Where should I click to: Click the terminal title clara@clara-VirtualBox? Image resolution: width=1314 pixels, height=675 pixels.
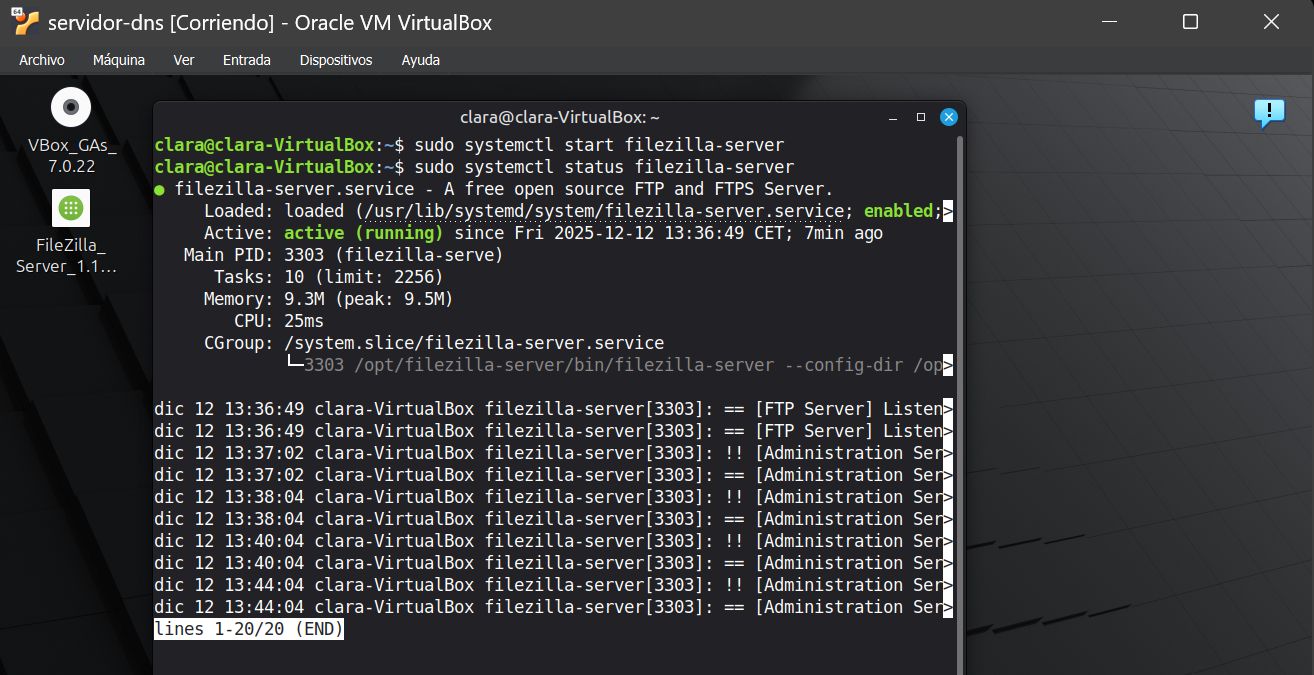(559, 117)
